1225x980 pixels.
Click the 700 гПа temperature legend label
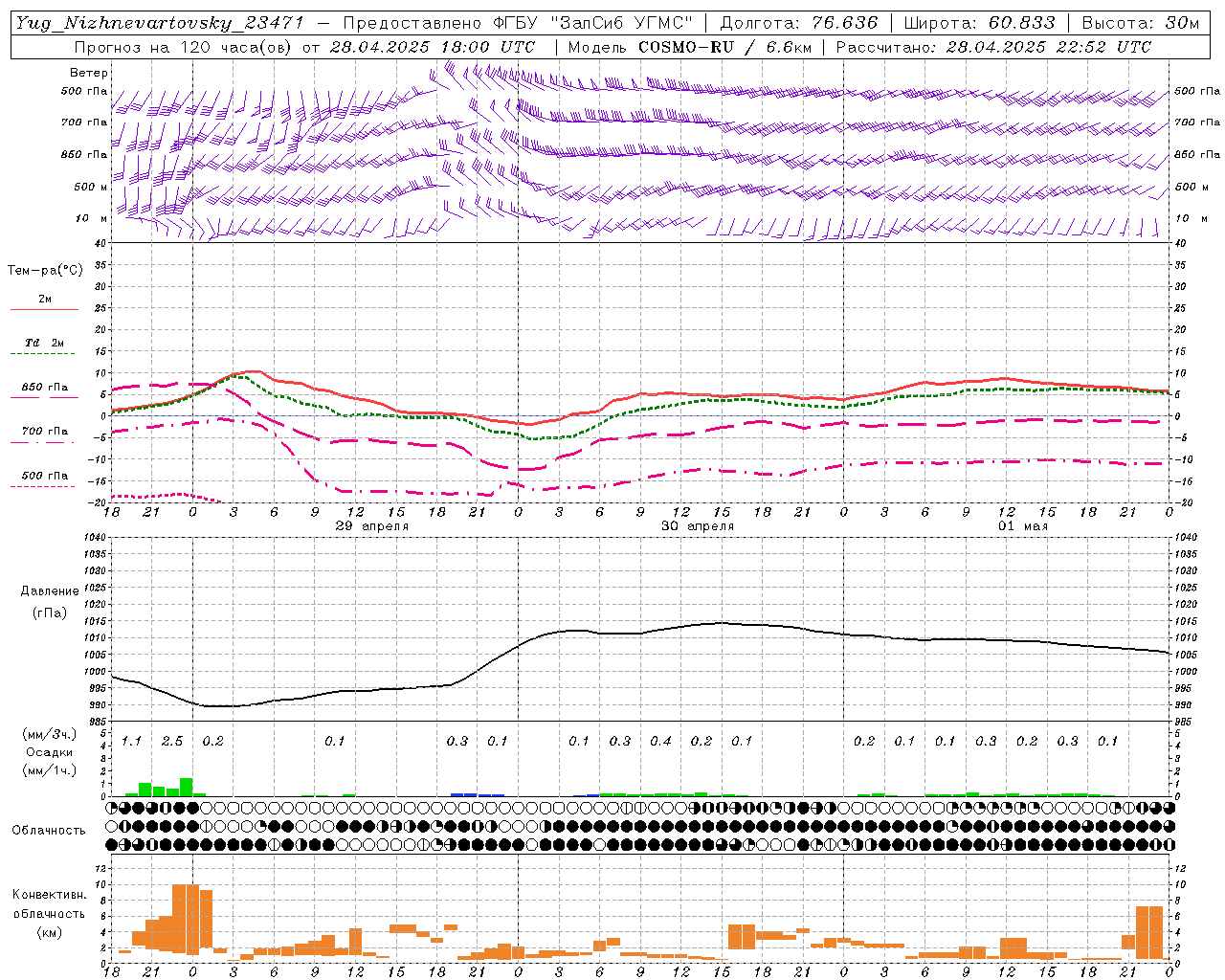click(x=44, y=432)
